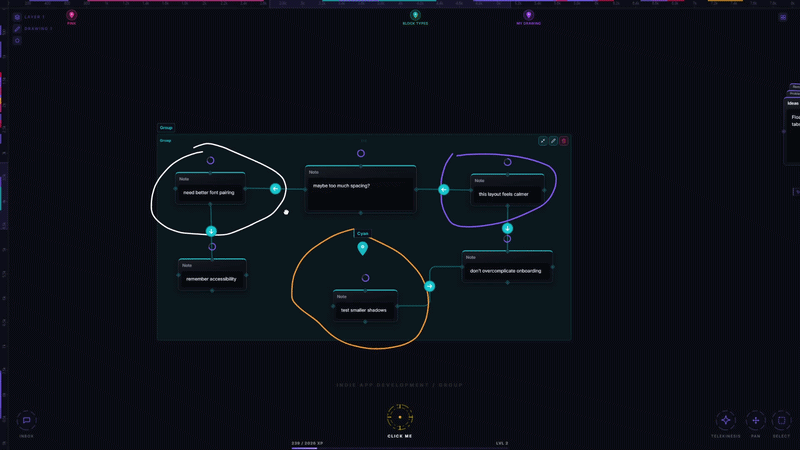Click the central CLICK ME dial

400,417
